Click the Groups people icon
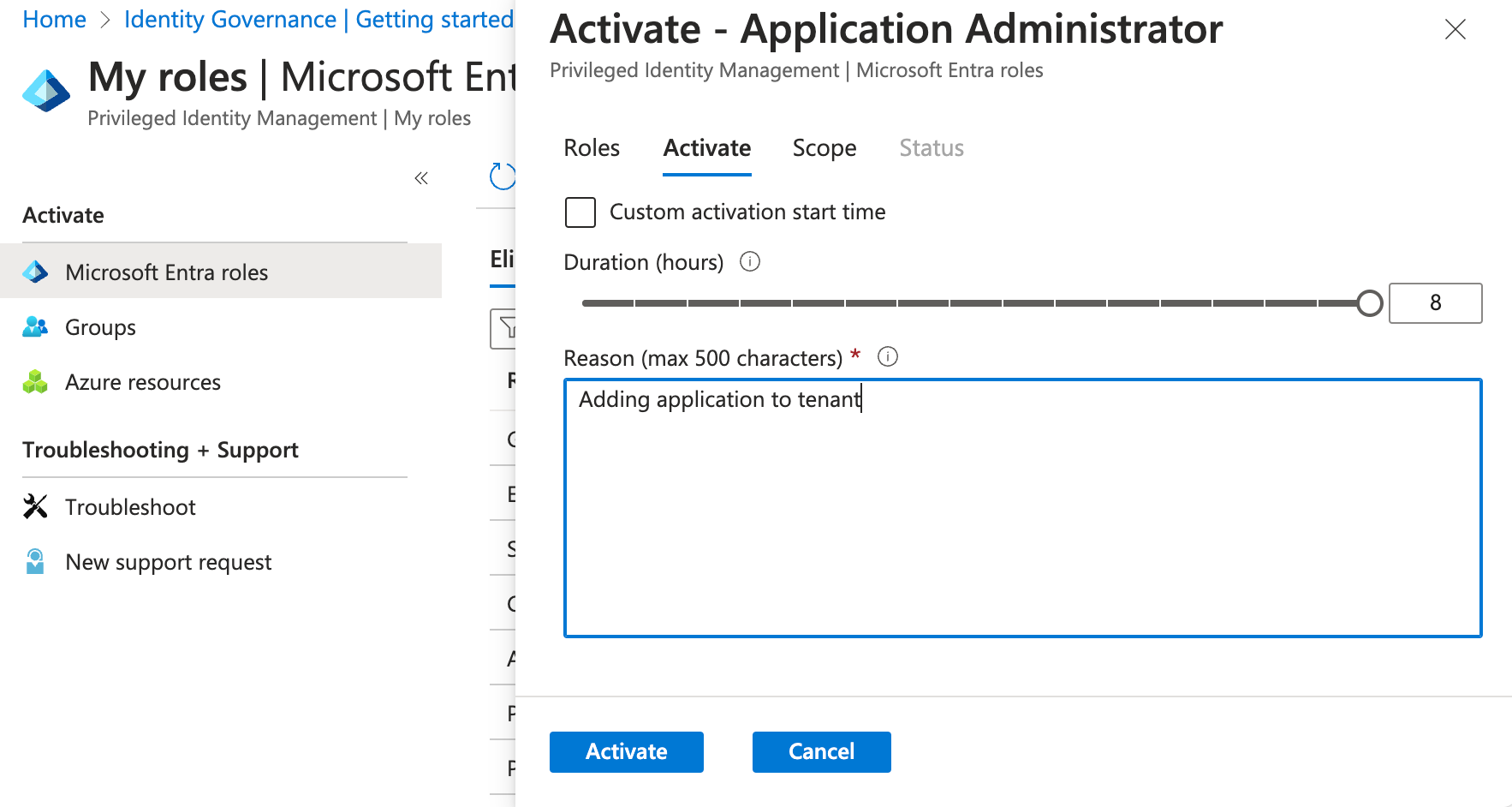The image size is (1512, 807). point(35,327)
